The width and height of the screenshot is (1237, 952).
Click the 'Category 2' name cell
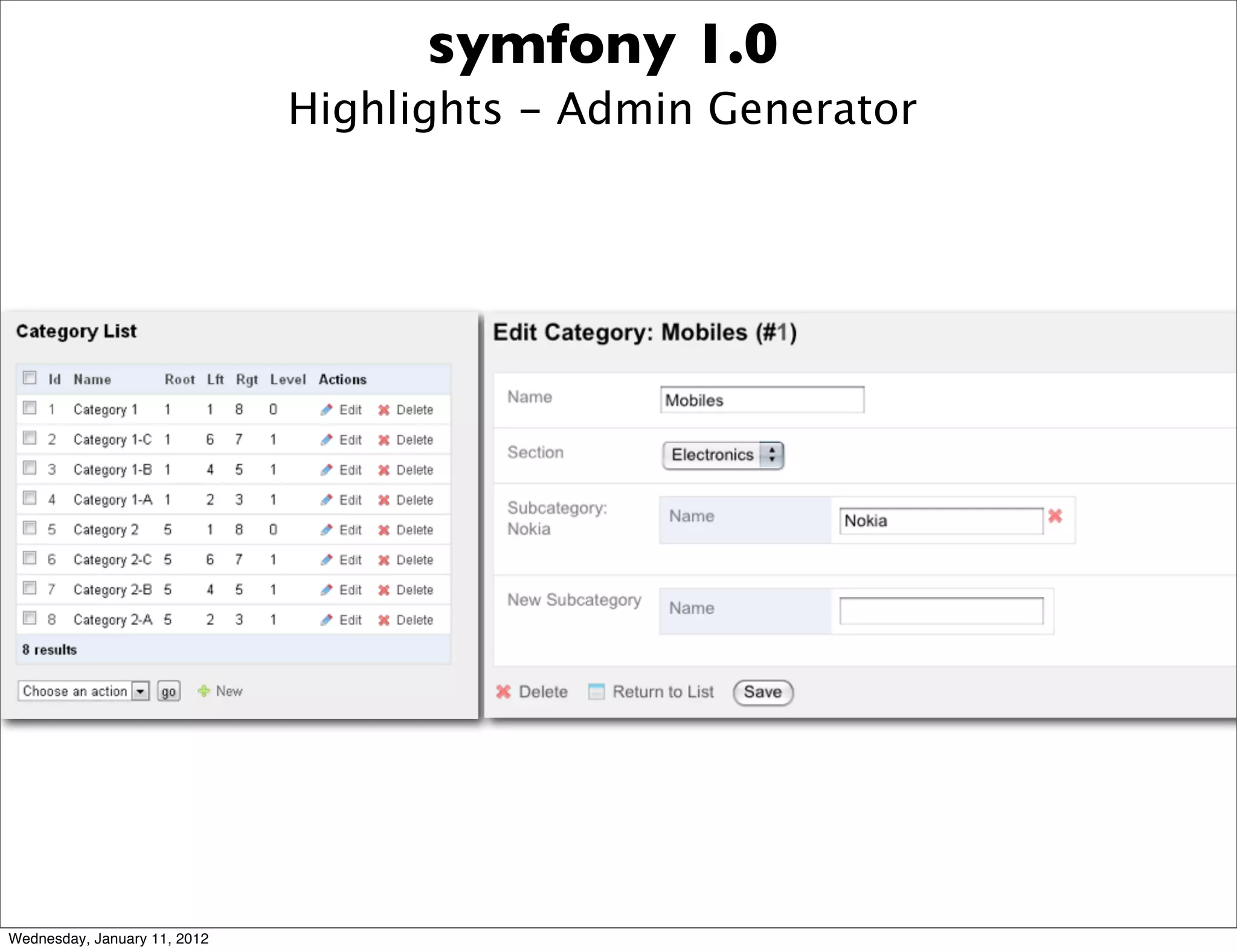tap(106, 530)
